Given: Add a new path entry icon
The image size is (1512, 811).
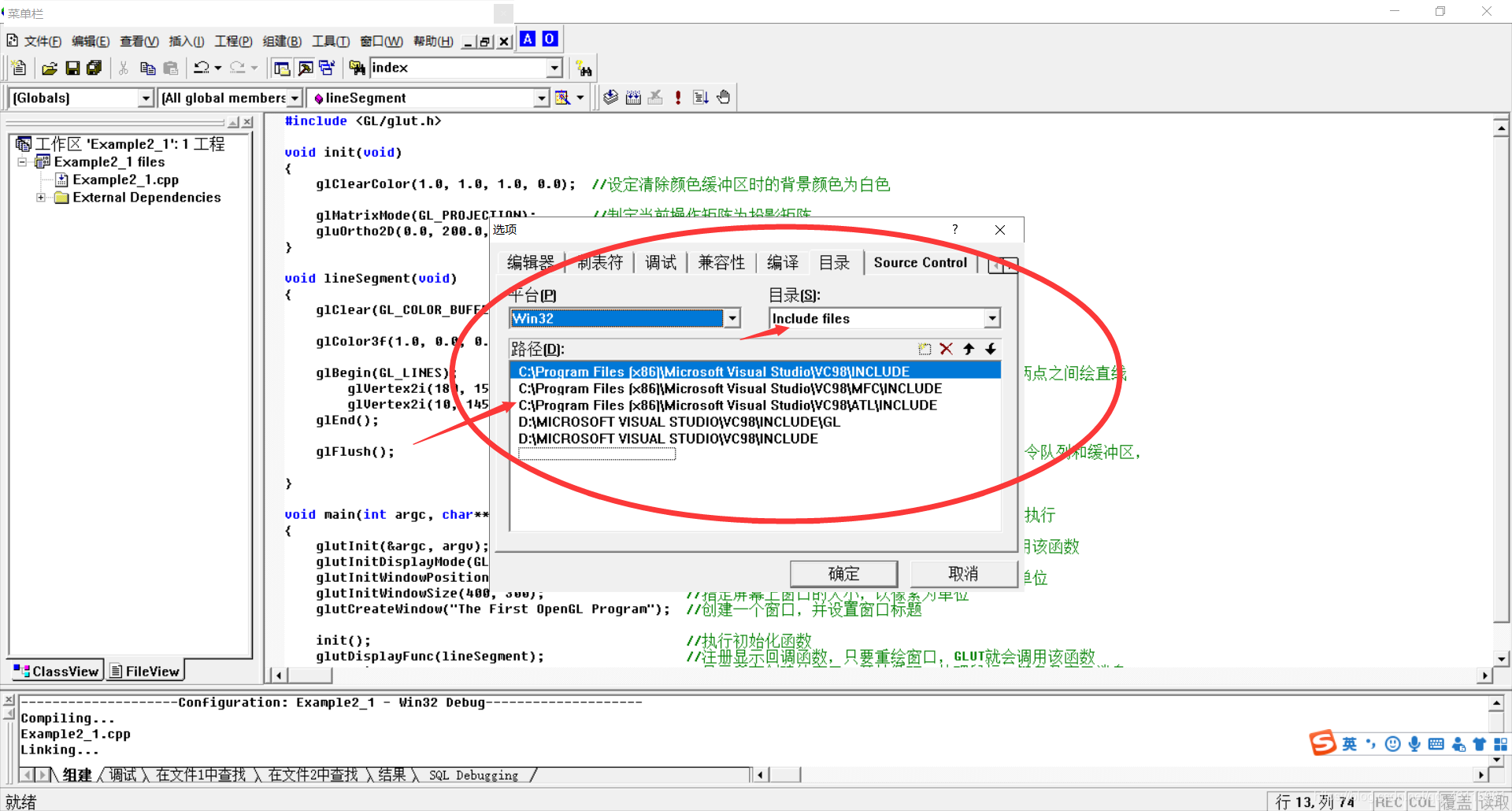Looking at the screenshot, I should pos(925,349).
